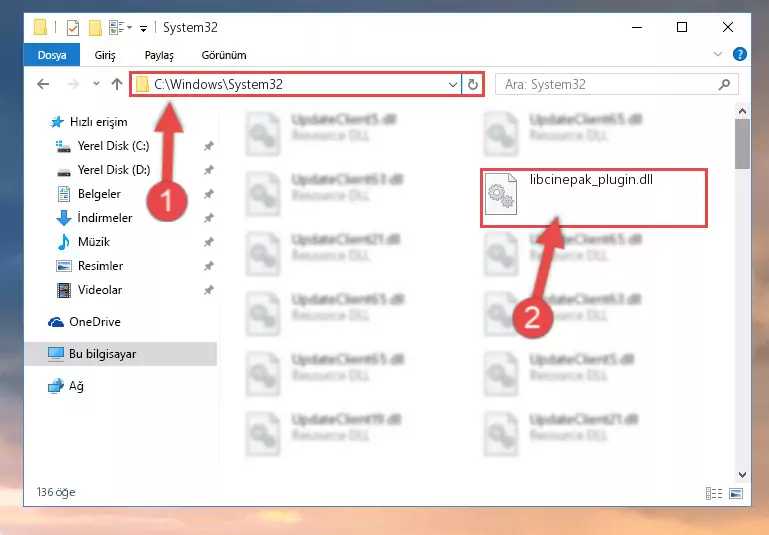Click the folder icon in the title bar

coord(40,27)
